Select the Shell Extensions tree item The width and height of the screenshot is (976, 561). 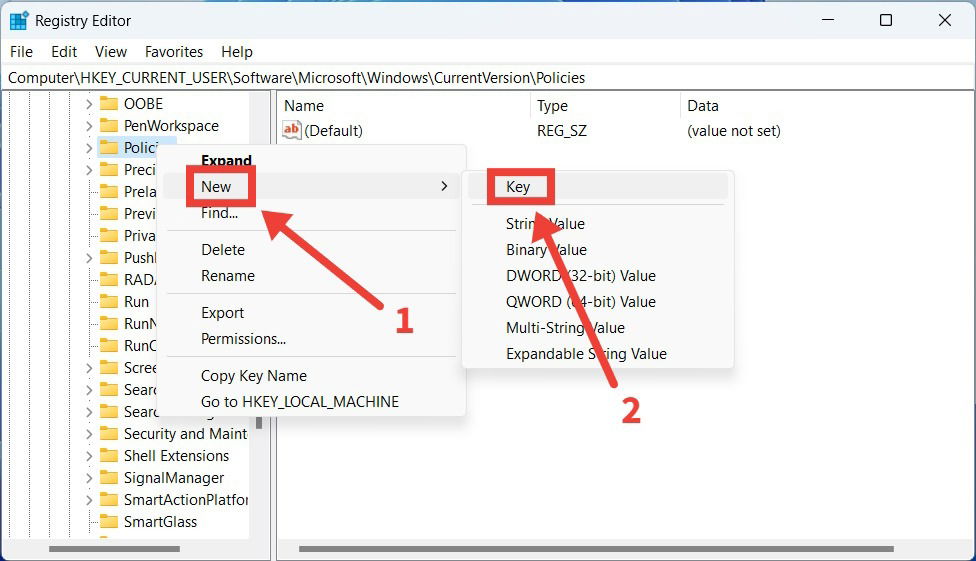tap(176, 456)
